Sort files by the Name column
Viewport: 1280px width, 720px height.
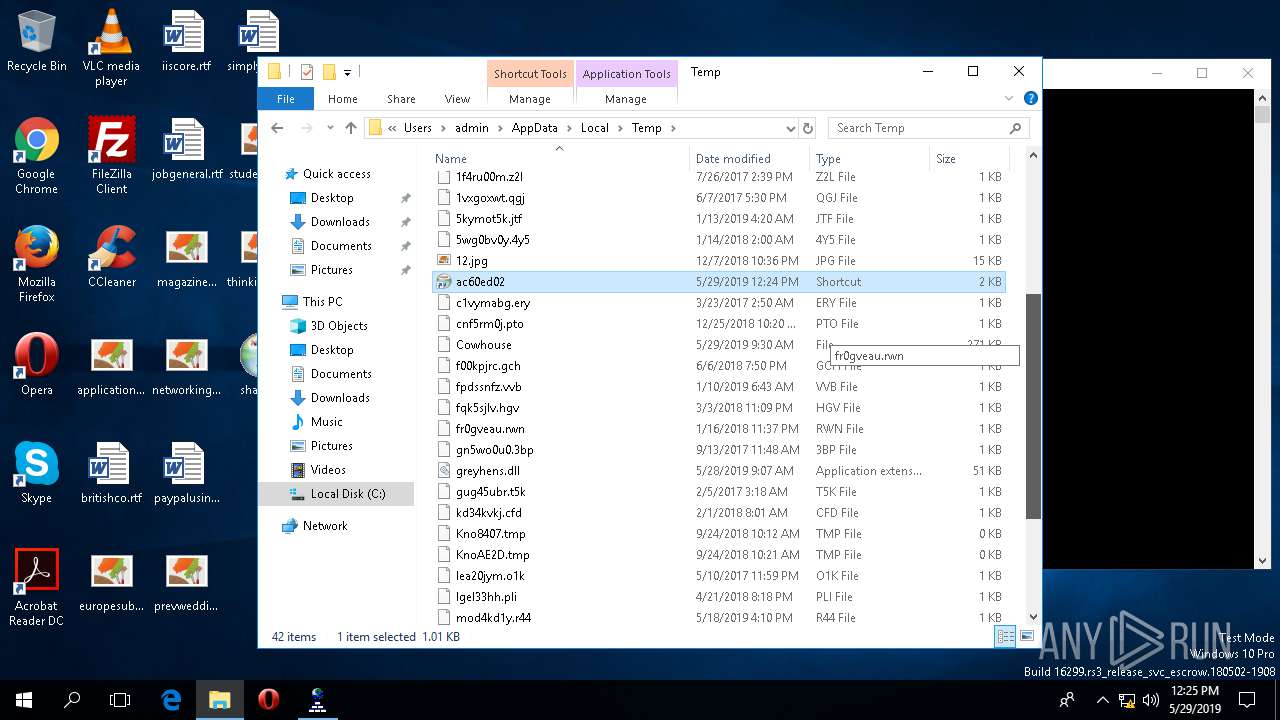561,158
